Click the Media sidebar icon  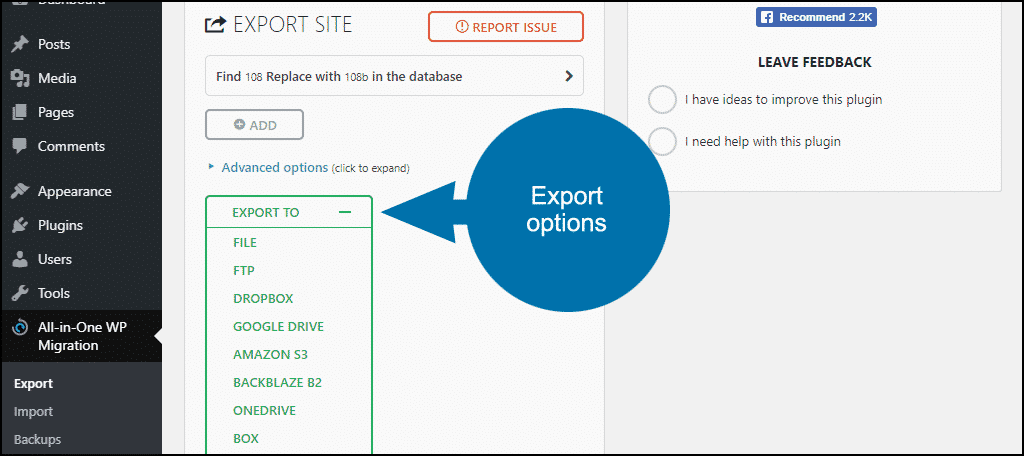[20, 78]
